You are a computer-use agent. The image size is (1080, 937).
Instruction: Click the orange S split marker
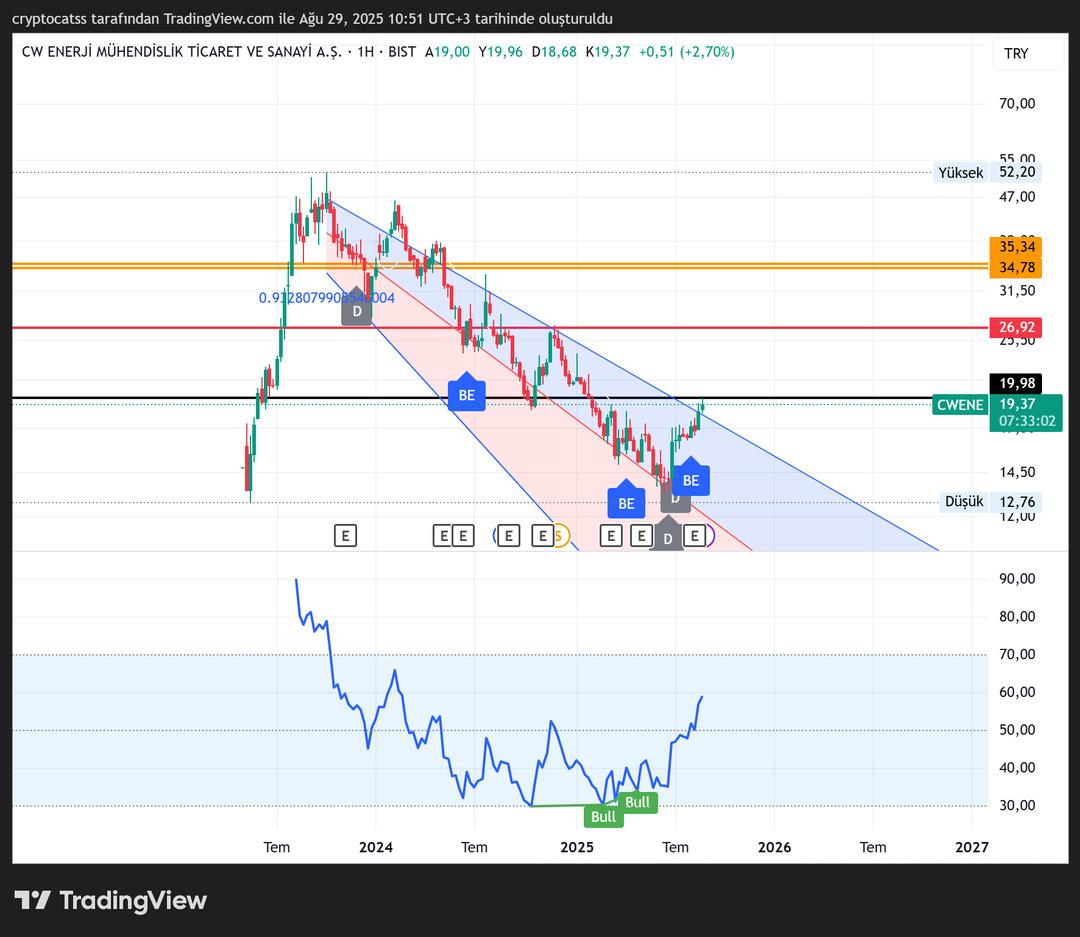560,535
